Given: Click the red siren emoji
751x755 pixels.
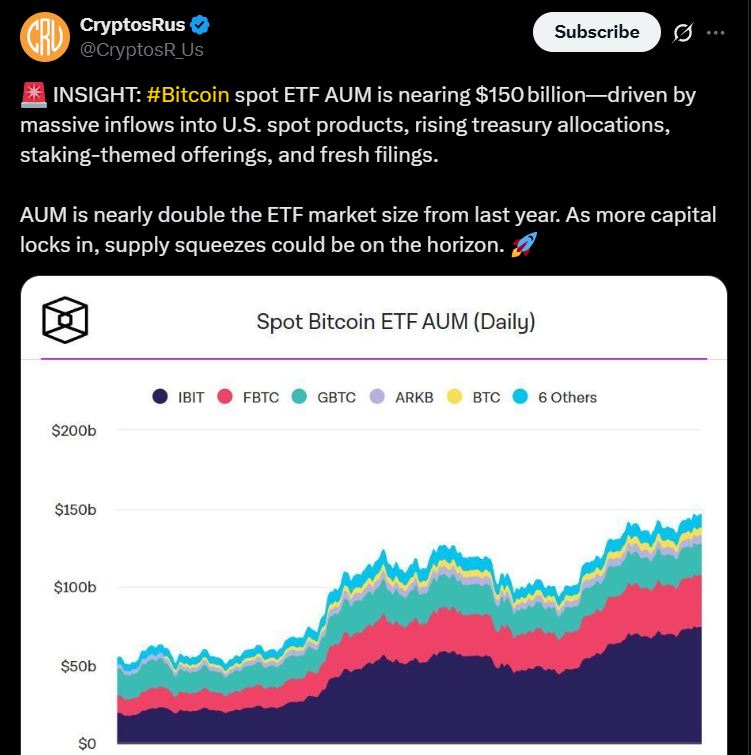Looking at the screenshot, I should click(31, 96).
